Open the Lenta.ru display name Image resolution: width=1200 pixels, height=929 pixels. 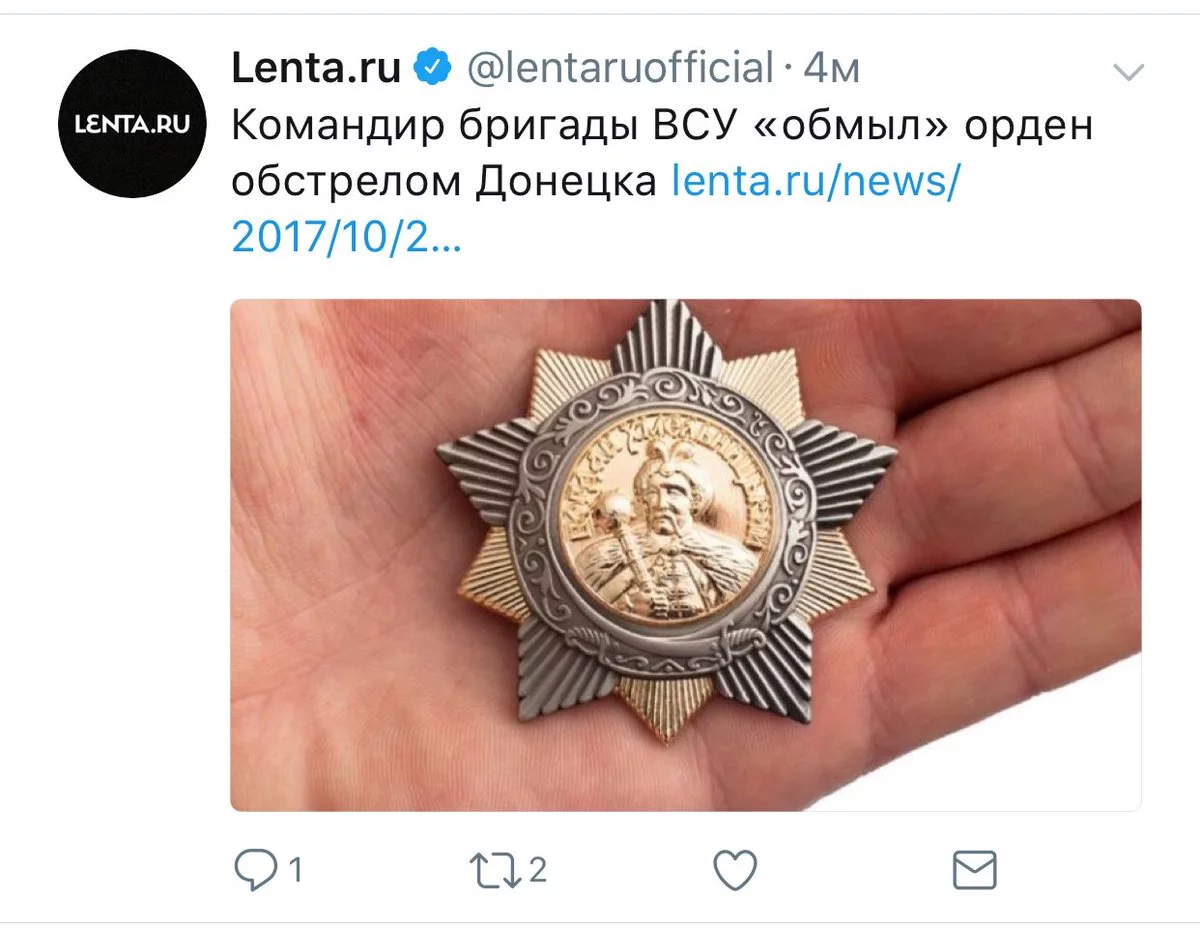[316, 68]
